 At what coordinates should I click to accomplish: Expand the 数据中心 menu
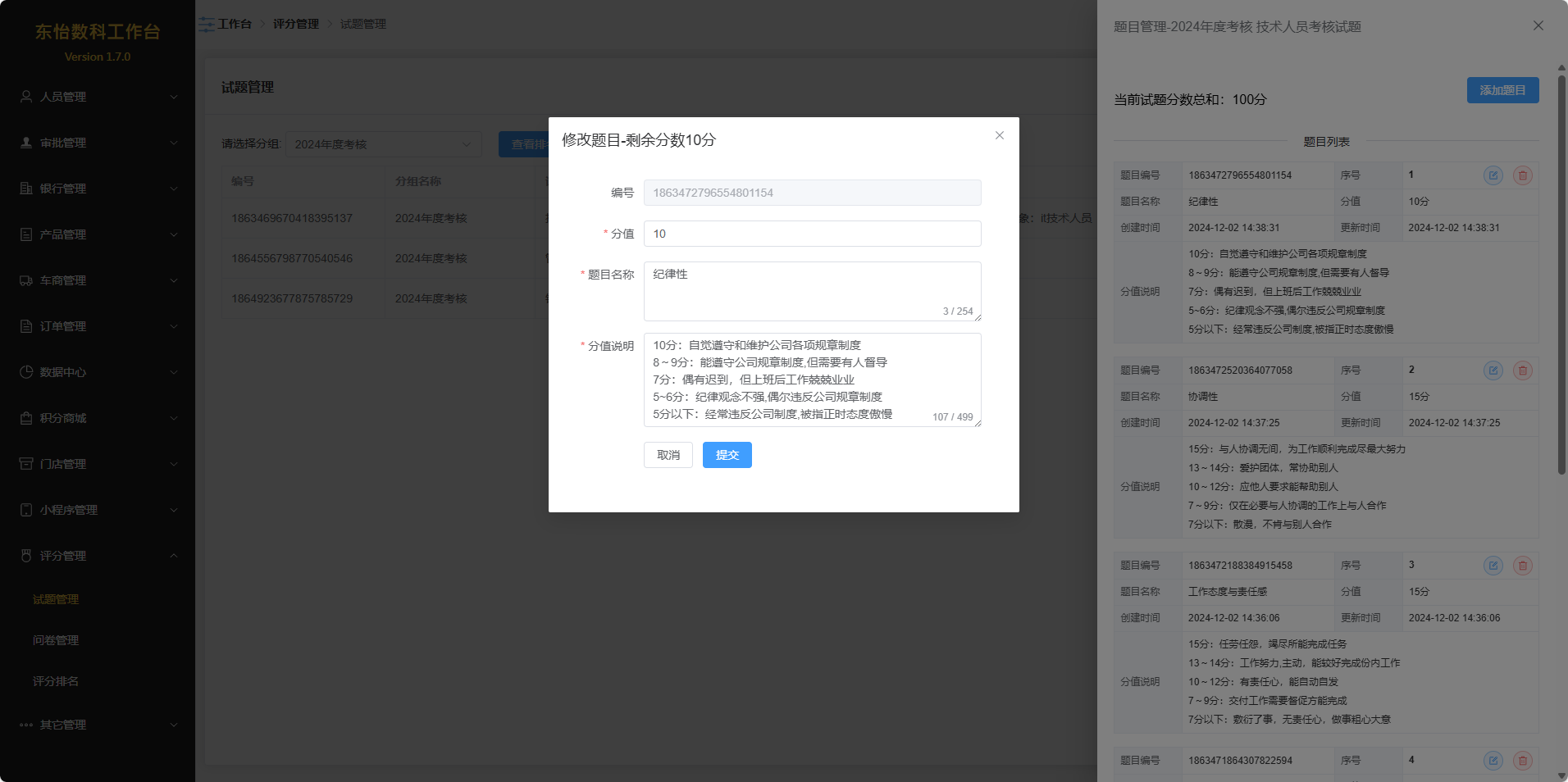(98, 372)
